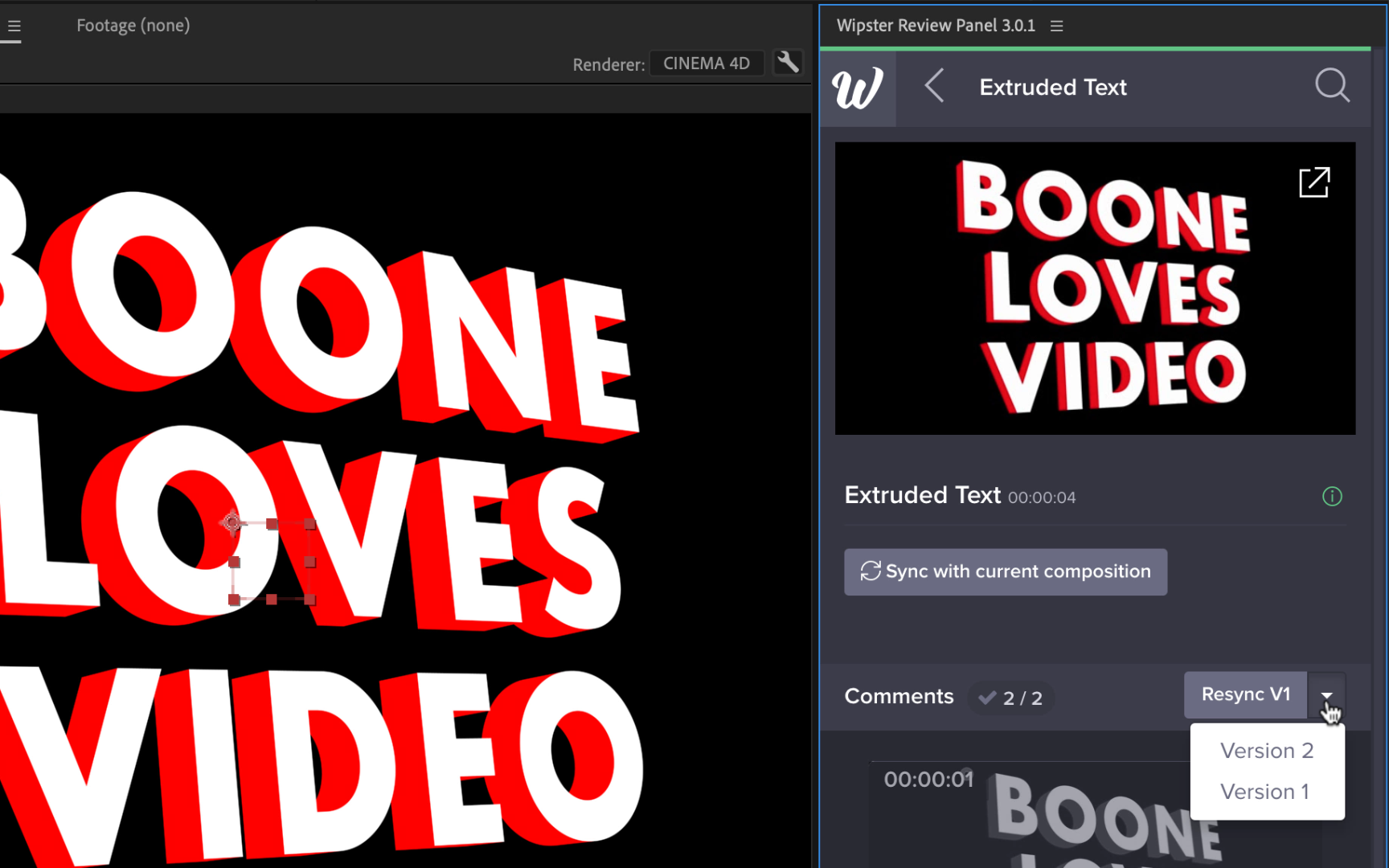
Task: Click the Extruded Text header title
Action: coord(1053,87)
